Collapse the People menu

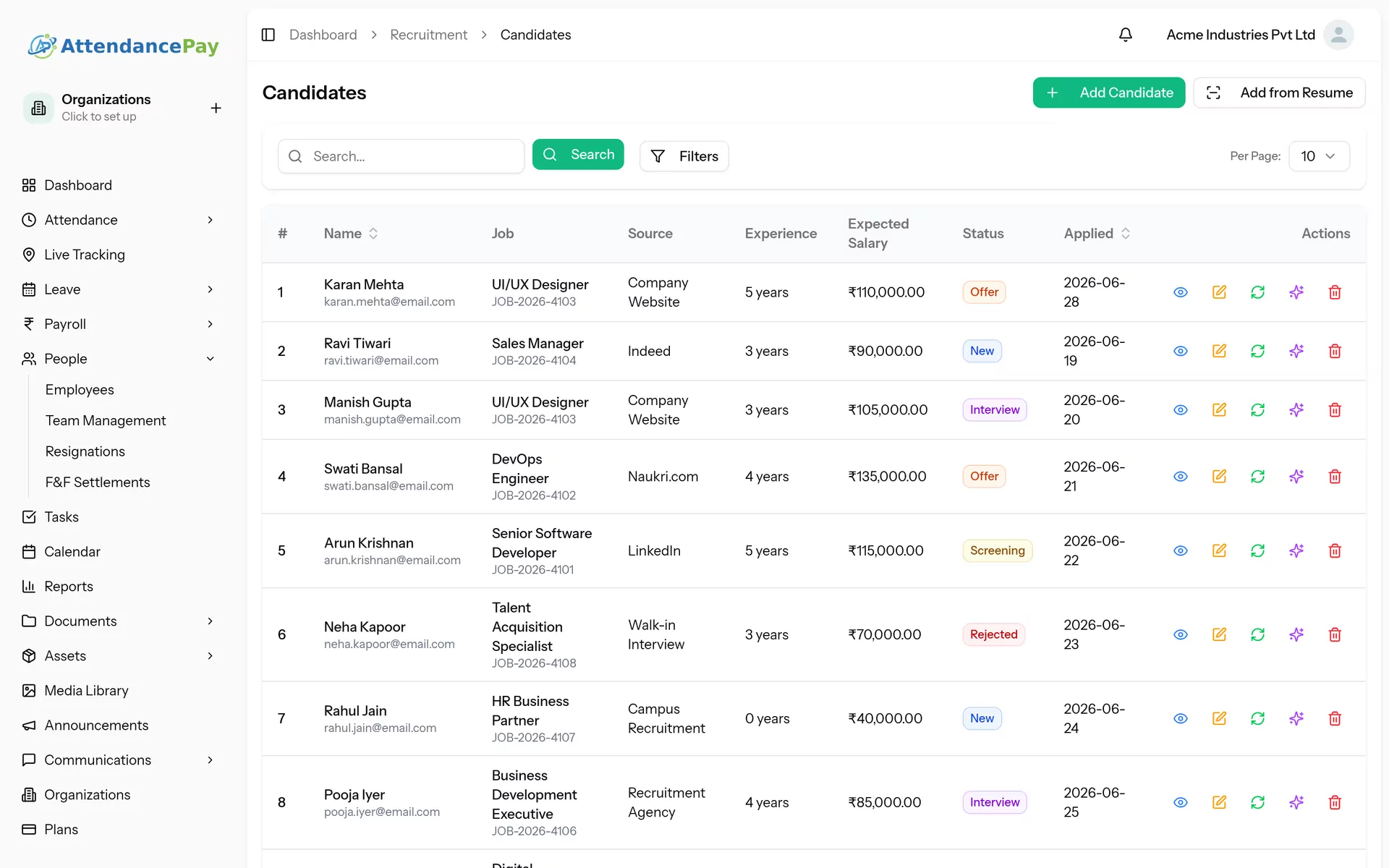[x=119, y=359]
